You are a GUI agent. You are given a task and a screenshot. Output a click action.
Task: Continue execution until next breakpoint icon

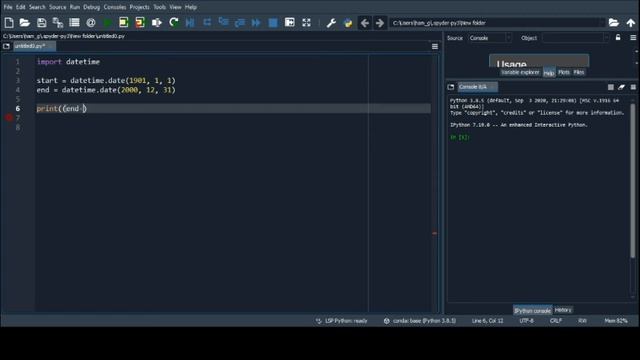coord(256,23)
